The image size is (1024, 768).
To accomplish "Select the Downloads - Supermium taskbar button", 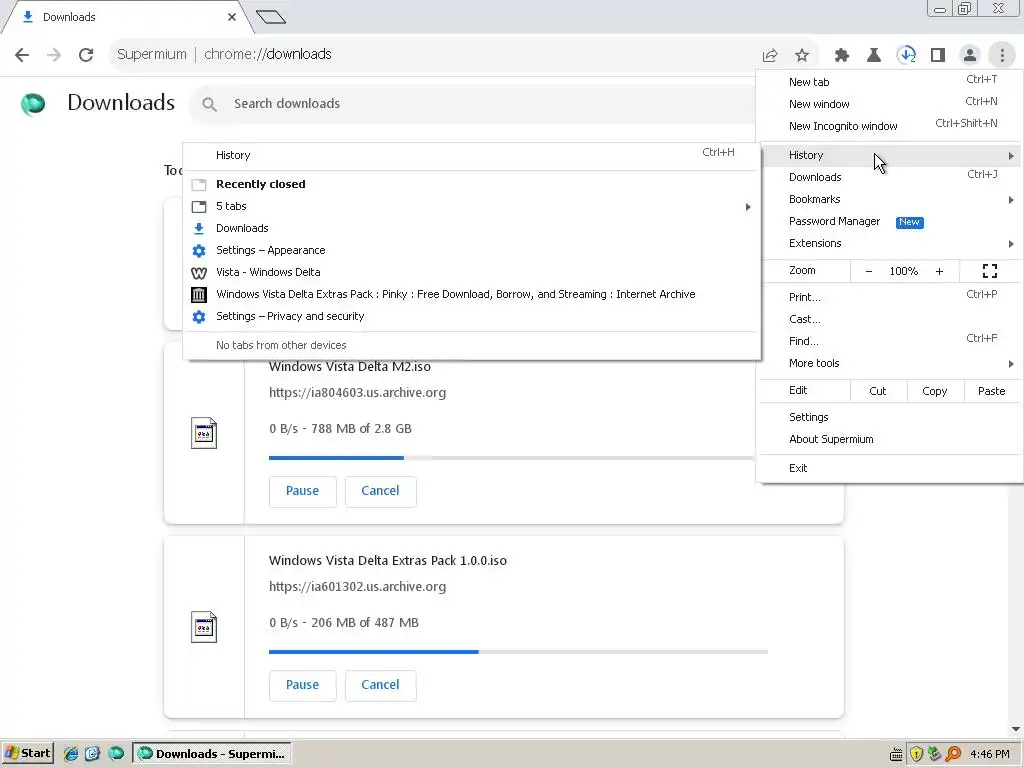I will tap(212, 754).
